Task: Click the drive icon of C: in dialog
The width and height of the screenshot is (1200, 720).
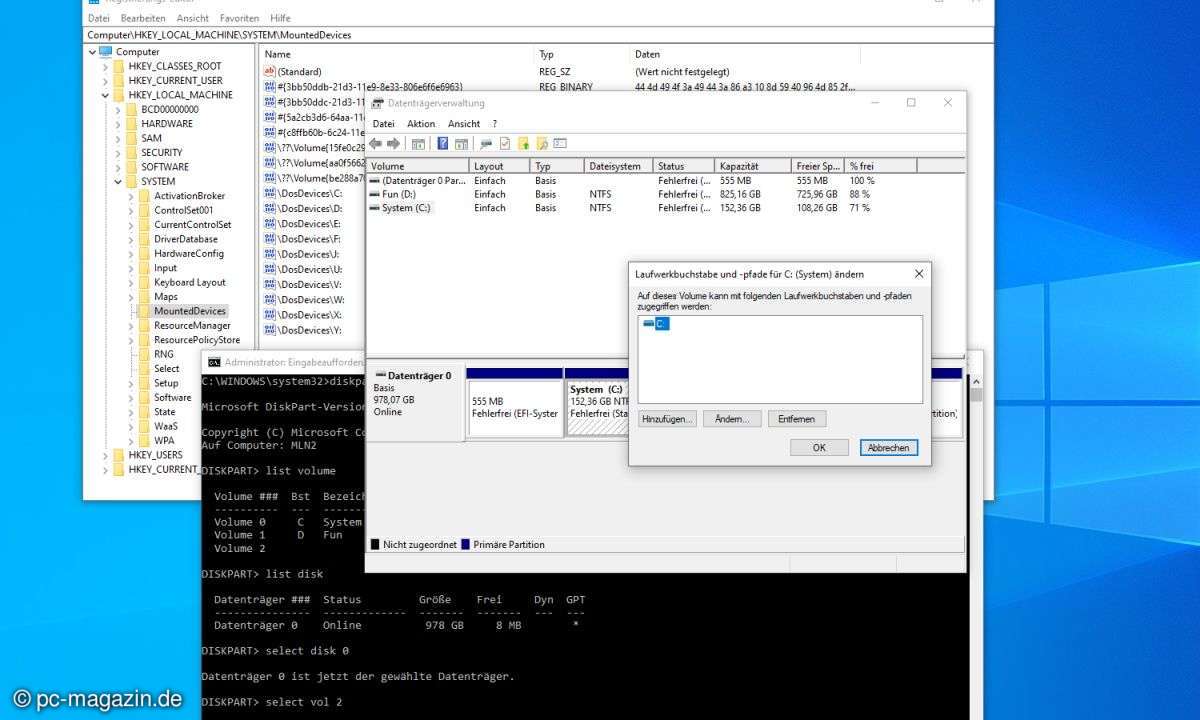Action: point(648,324)
